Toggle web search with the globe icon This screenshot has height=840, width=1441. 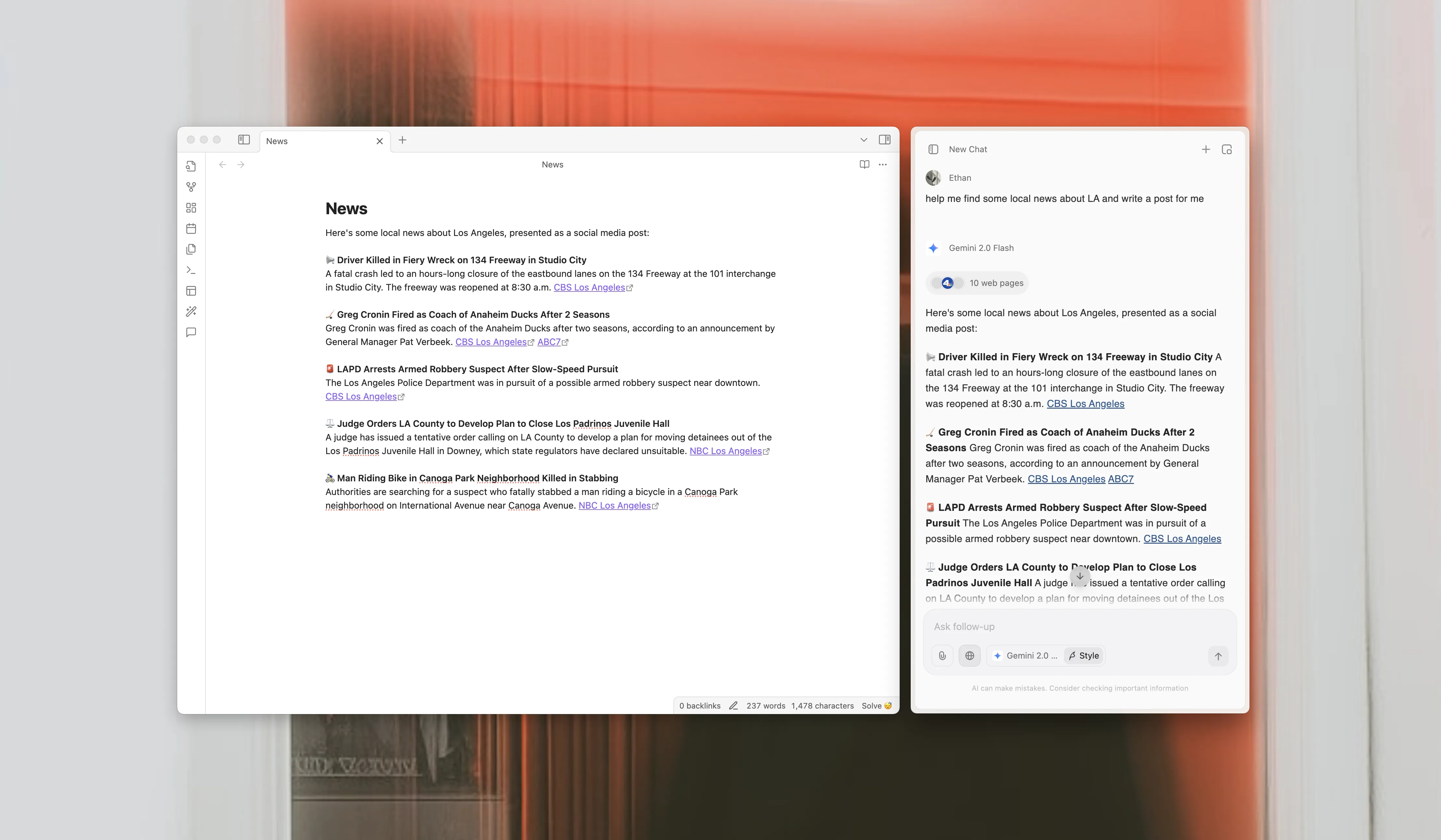click(969, 656)
